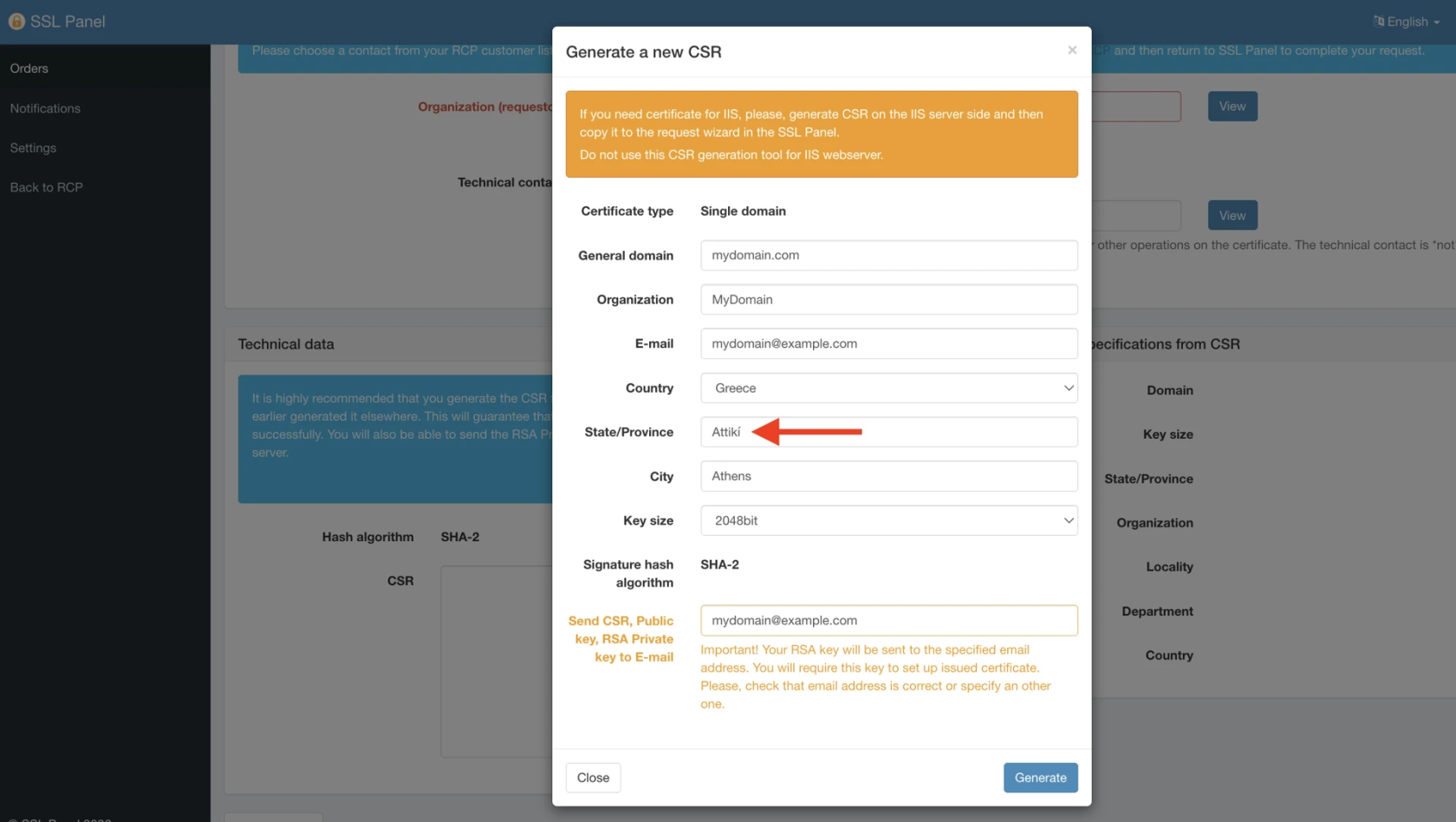
Task: Click the SHA-2 signature hash value in dialog
Action: [719, 564]
